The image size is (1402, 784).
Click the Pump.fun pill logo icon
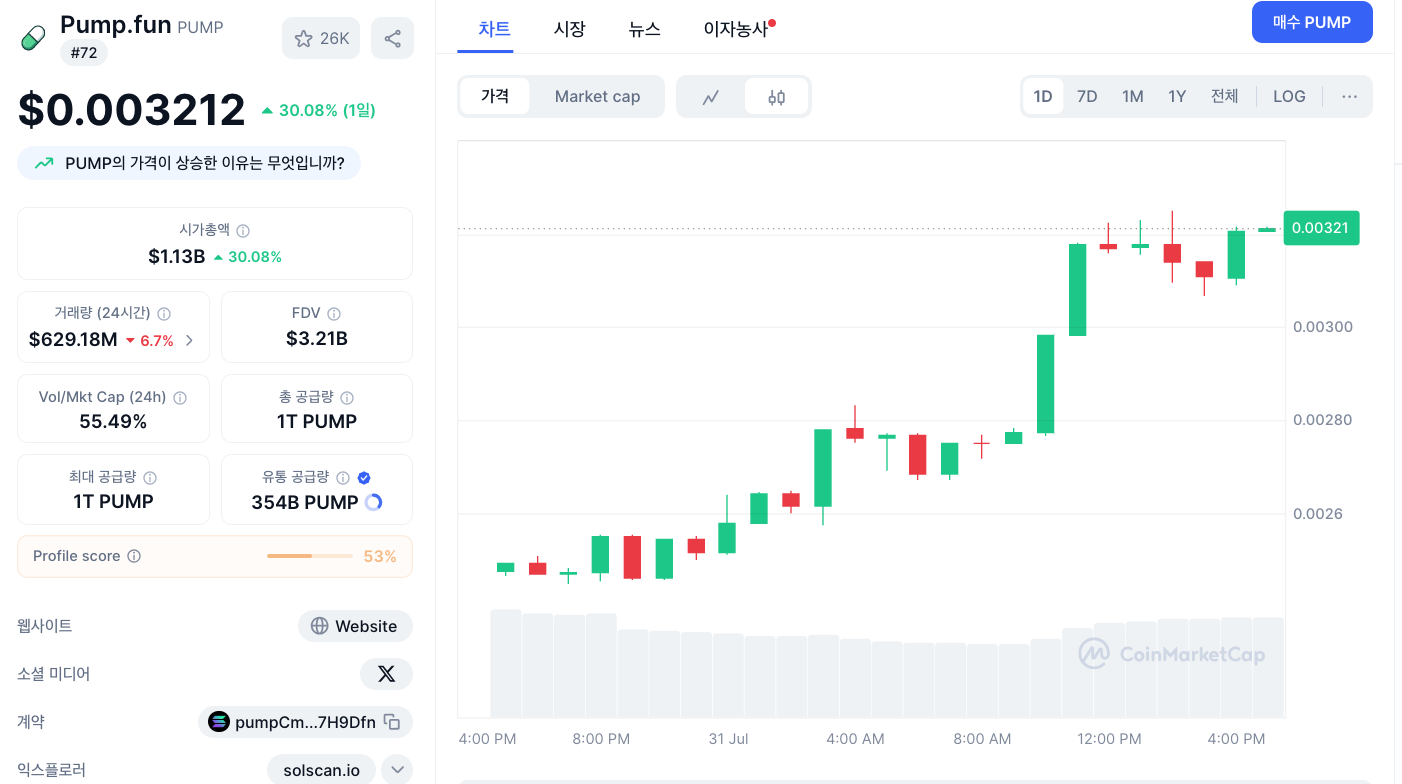(x=34, y=38)
